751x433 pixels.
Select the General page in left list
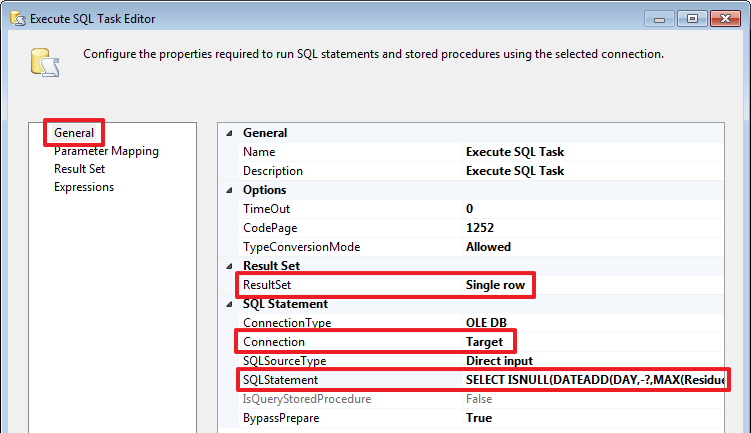(74, 133)
